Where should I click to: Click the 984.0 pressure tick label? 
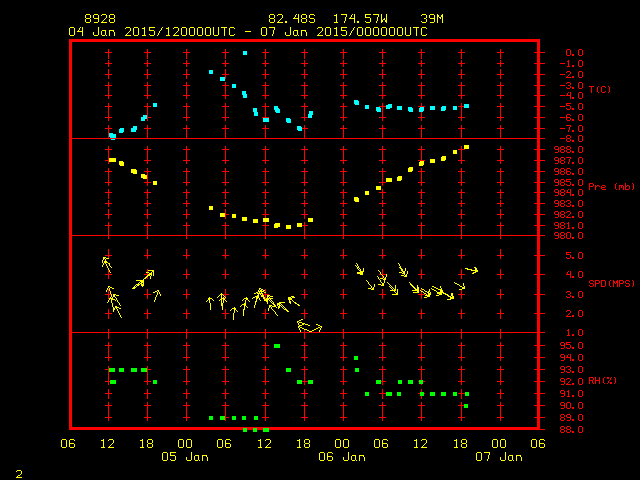[569, 193]
